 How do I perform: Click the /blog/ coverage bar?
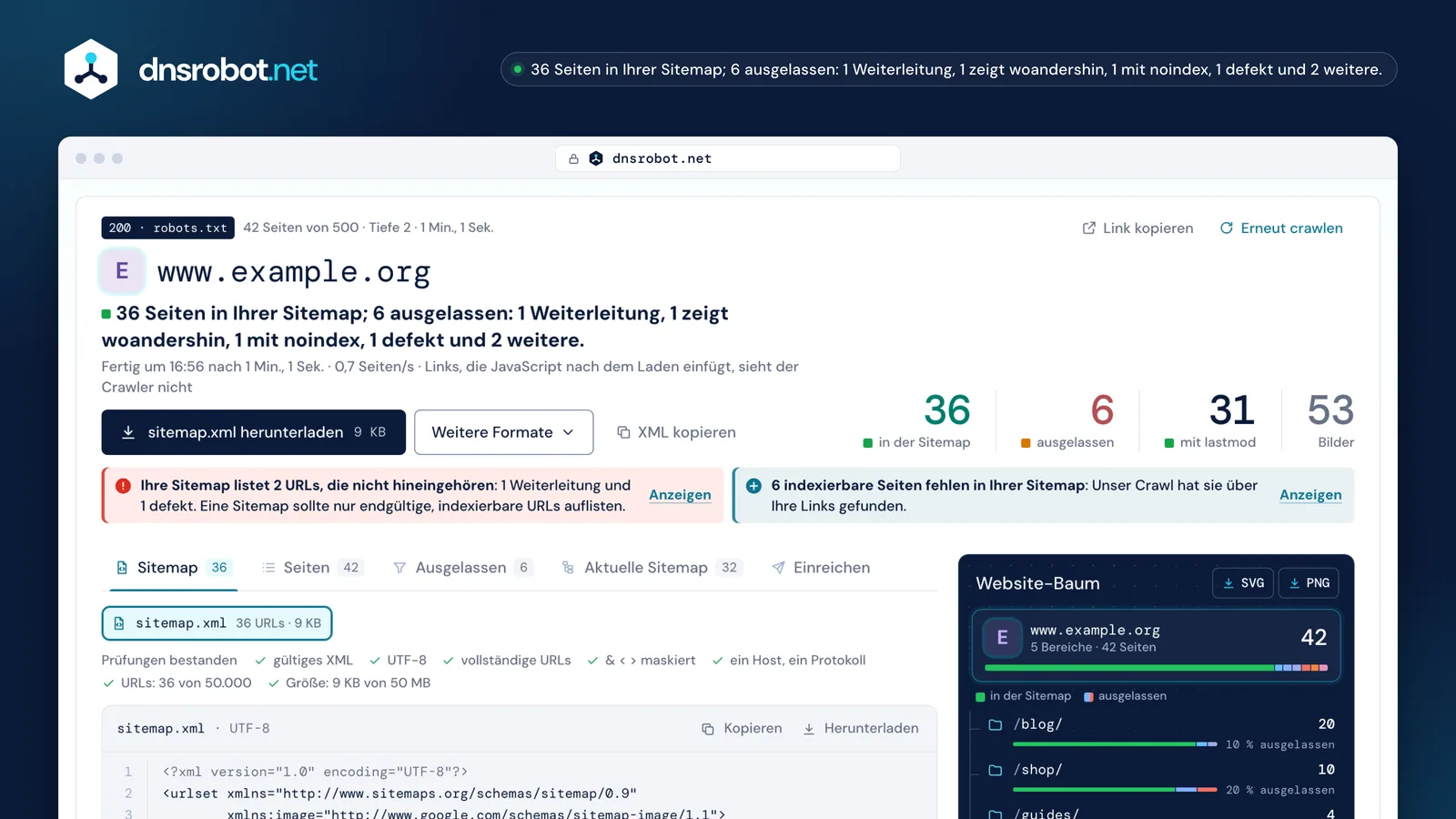point(1115,744)
